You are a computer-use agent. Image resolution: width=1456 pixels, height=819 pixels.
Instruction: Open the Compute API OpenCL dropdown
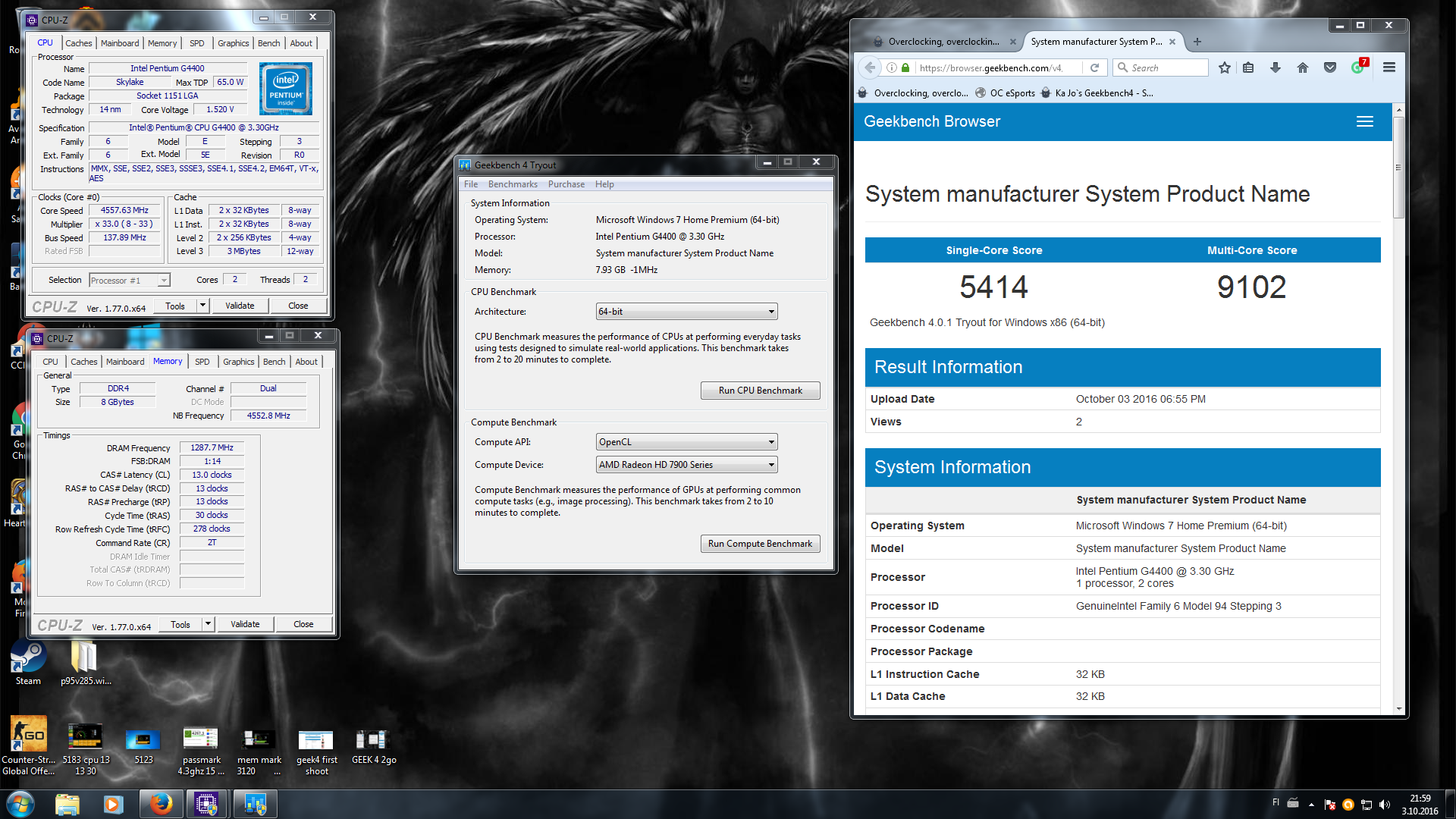[686, 442]
